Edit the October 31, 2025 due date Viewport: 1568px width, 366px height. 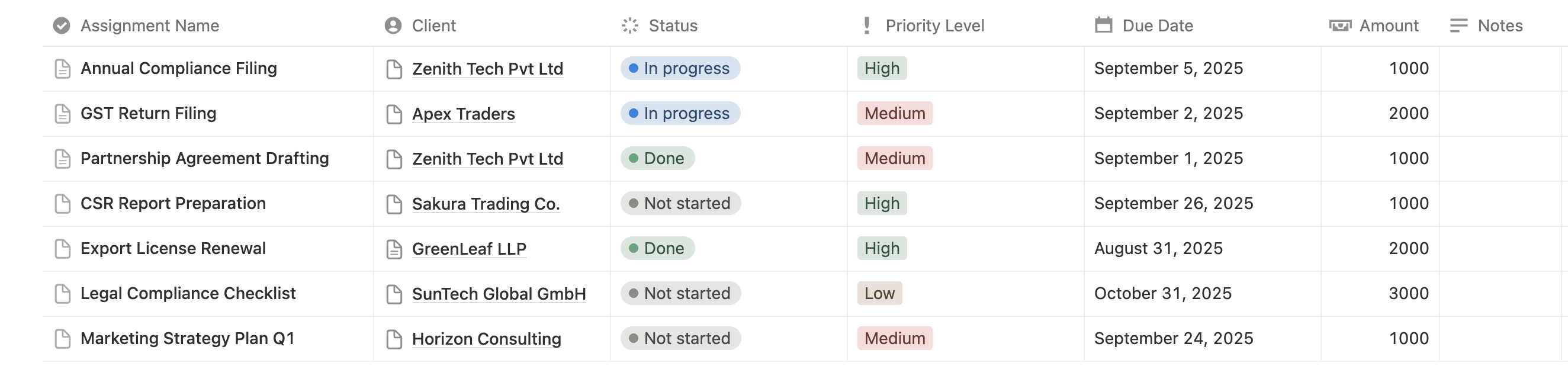(1162, 294)
